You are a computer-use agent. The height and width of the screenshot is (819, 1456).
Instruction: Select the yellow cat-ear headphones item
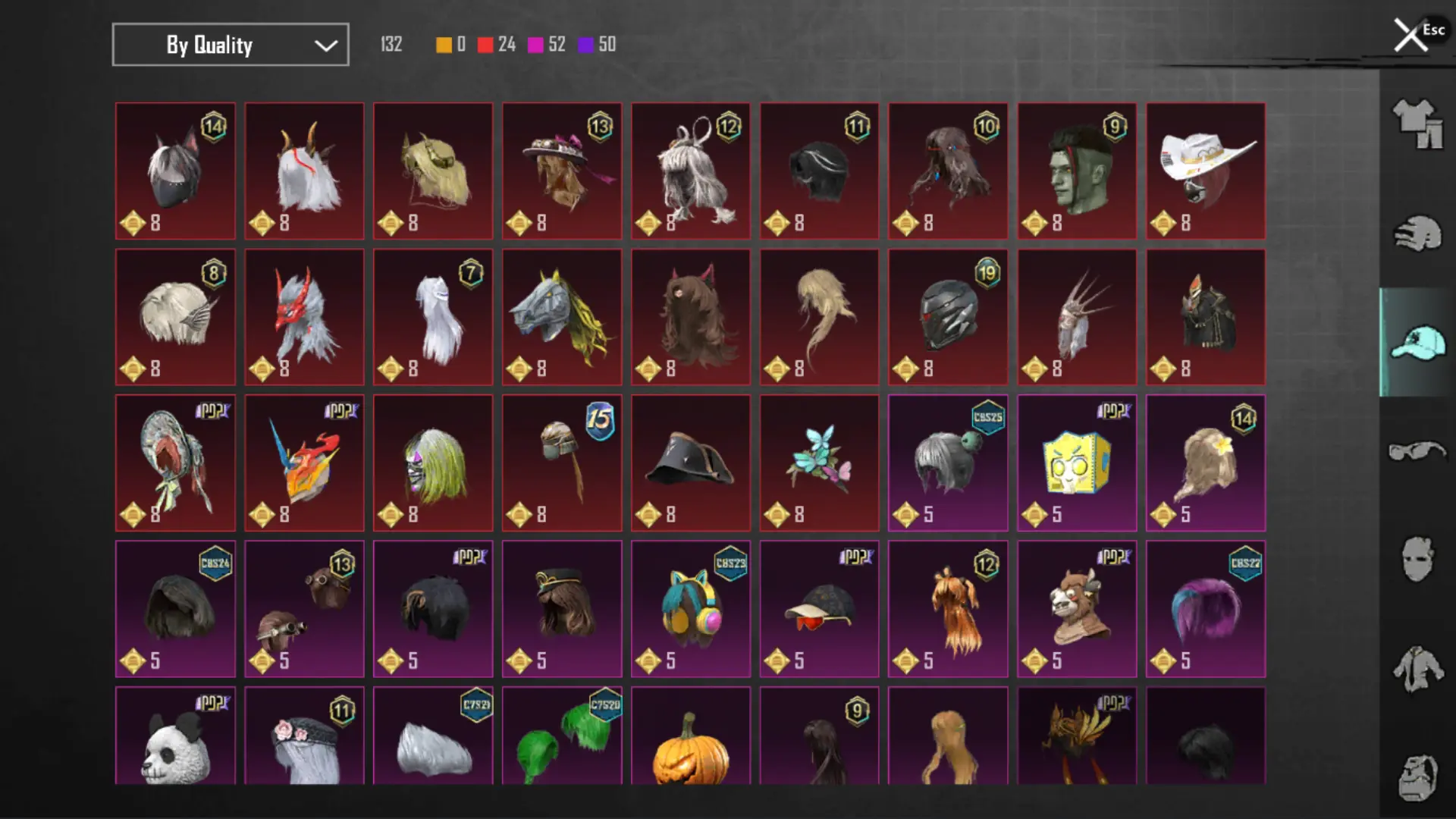click(x=691, y=609)
